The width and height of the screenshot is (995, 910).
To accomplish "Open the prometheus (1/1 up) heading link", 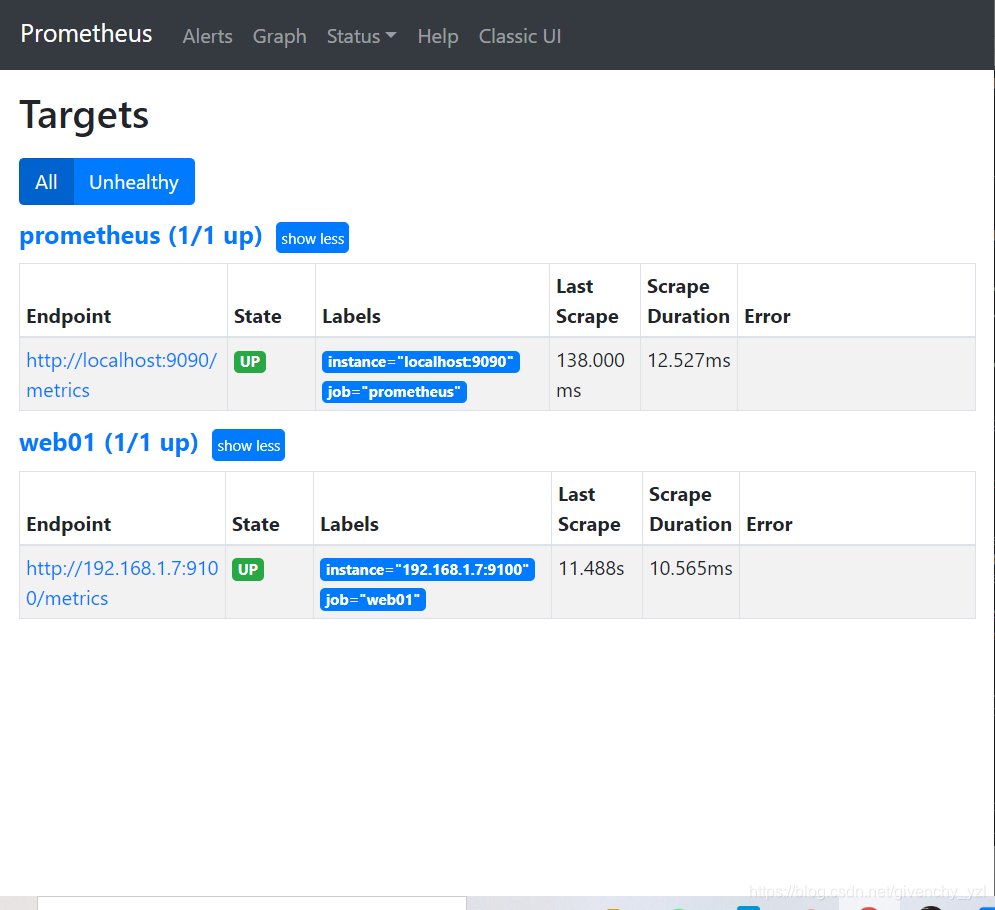I will pos(141,235).
